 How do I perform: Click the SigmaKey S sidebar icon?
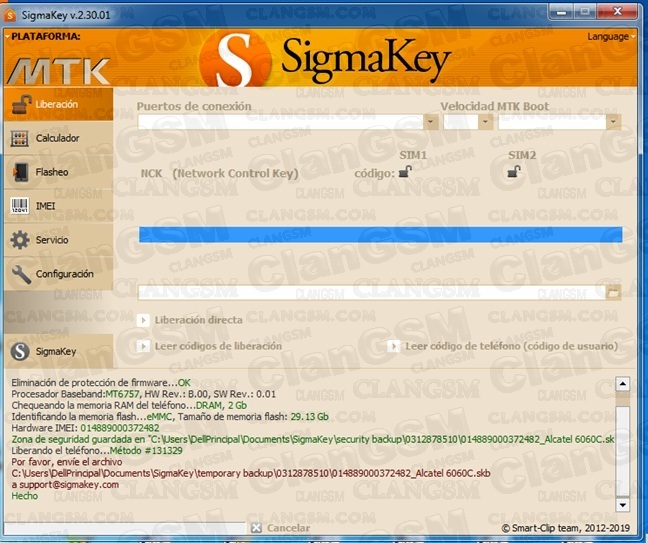pyautogui.click(x=20, y=351)
